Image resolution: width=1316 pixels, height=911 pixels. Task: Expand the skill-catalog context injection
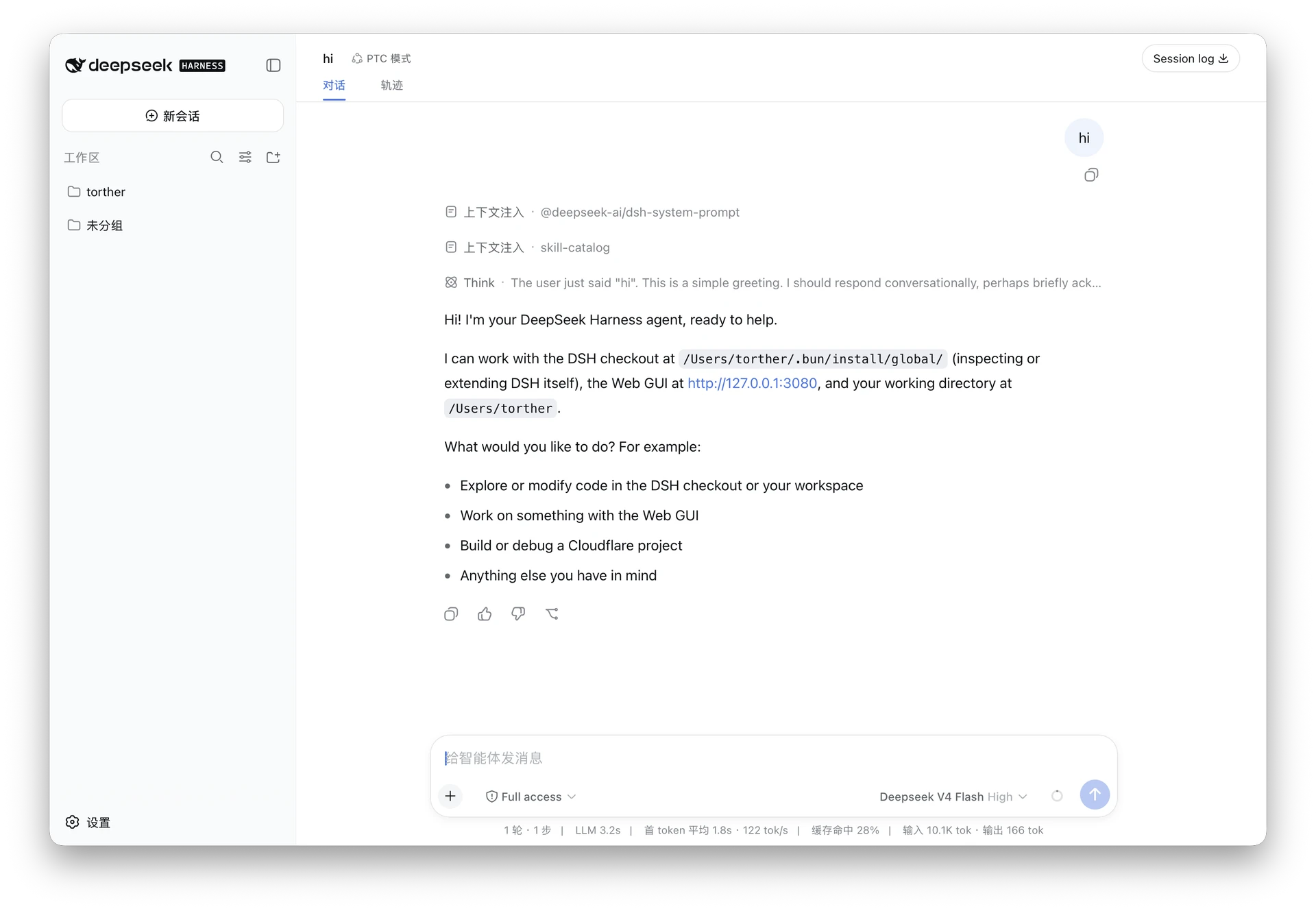point(527,247)
